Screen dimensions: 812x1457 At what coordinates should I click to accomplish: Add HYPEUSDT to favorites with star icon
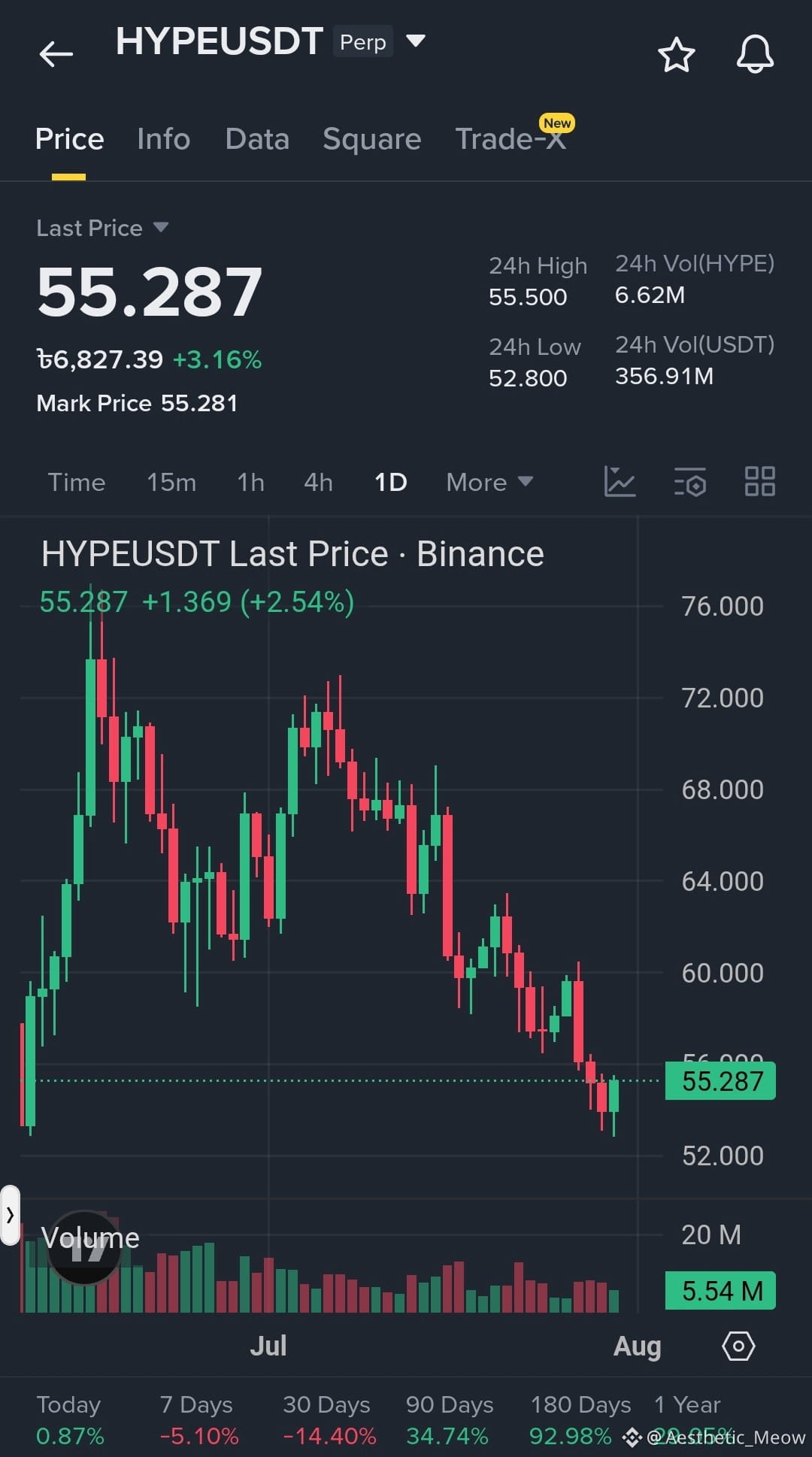click(676, 55)
